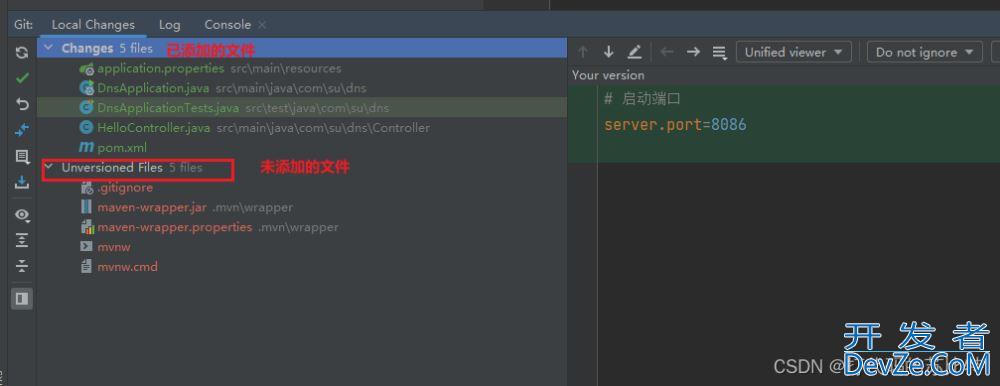Screen dimensions: 1000x386
Task: Click the maven-wrapper.jar archive icon
Action: pyautogui.click(x=87, y=207)
